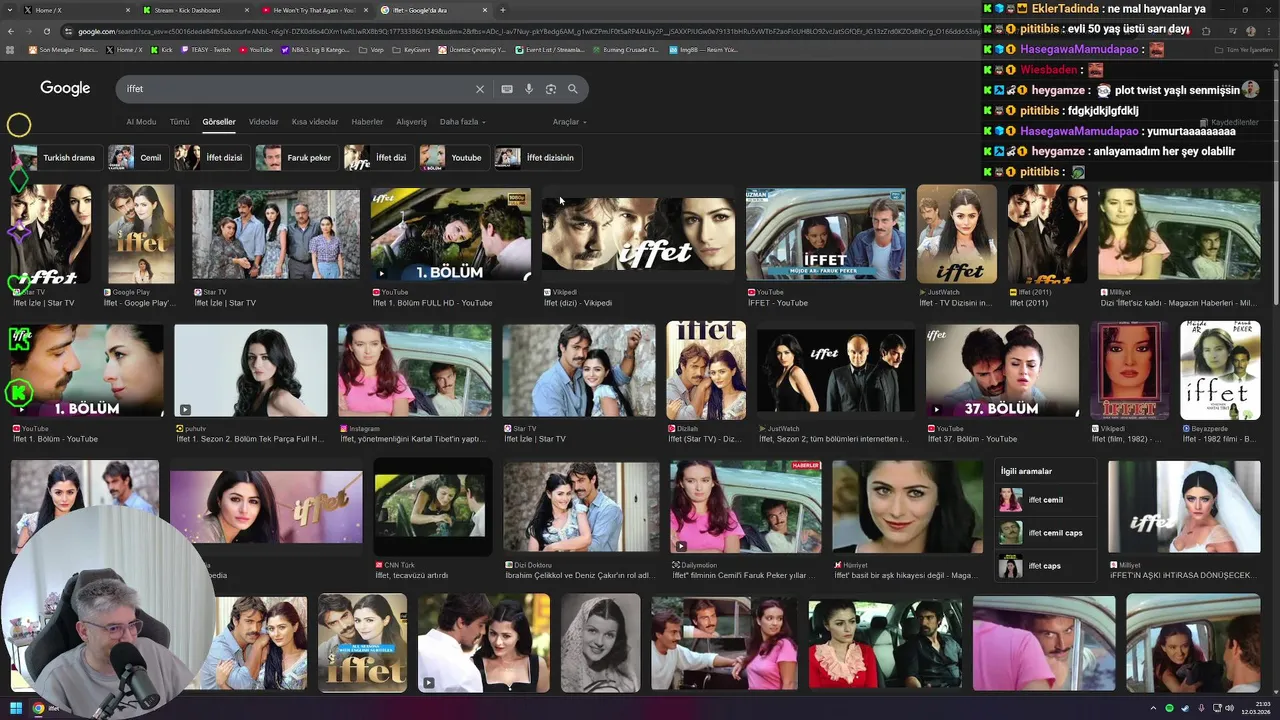Clear the search box with the X icon

(x=480, y=89)
